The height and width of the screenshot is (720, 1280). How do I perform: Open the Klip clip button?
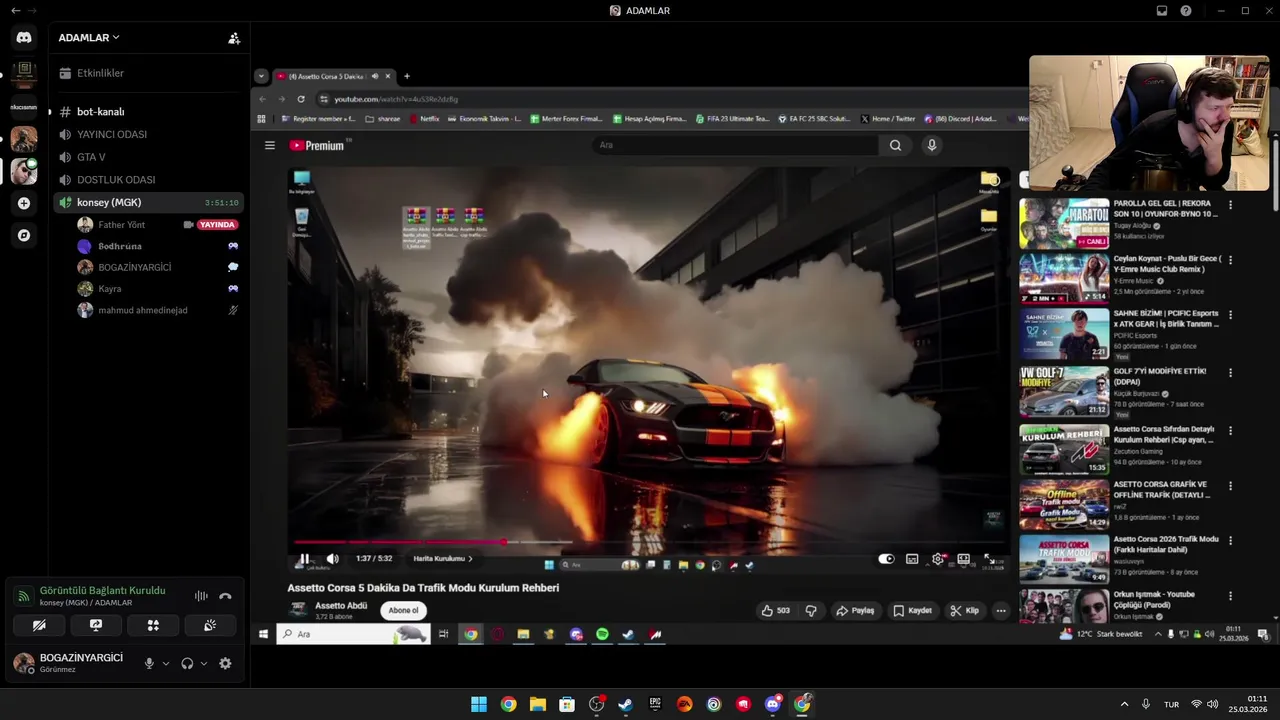pos(965,610)
